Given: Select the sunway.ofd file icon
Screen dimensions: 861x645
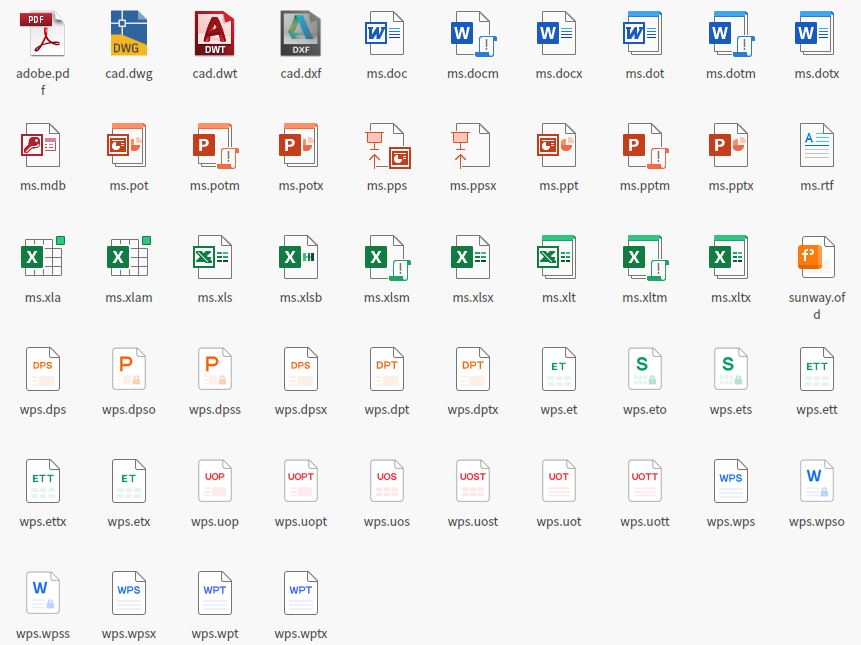Looking at the screenshot, I should click(x=817, y=258).
